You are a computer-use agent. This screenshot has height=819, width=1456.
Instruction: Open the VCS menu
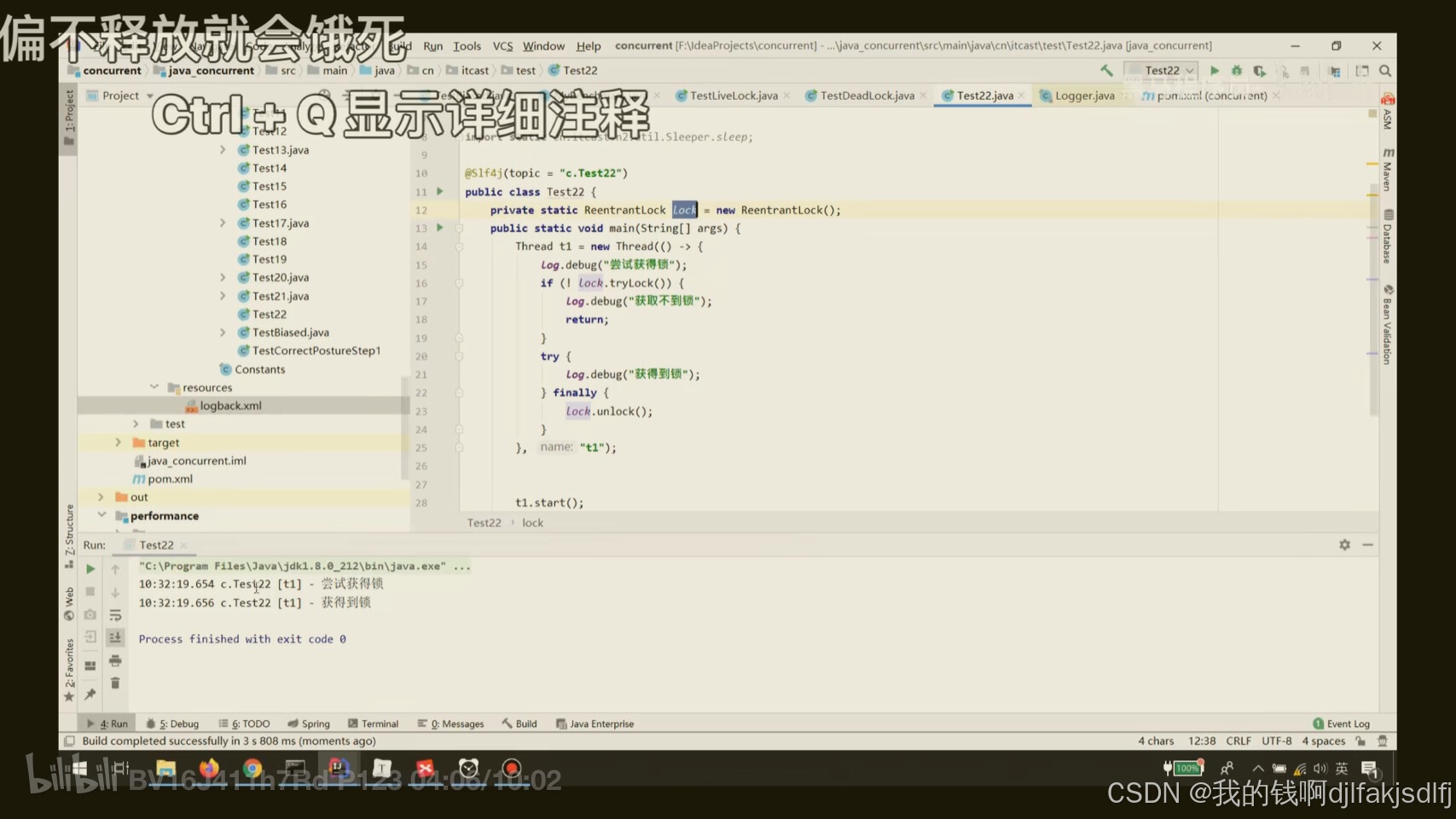(x=502, y=46)
